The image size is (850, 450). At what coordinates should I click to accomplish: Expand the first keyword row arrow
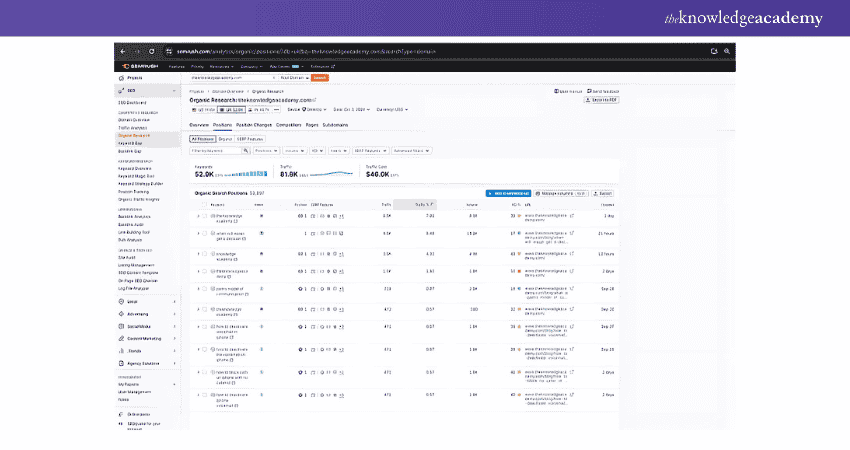(x=197, y=215)
